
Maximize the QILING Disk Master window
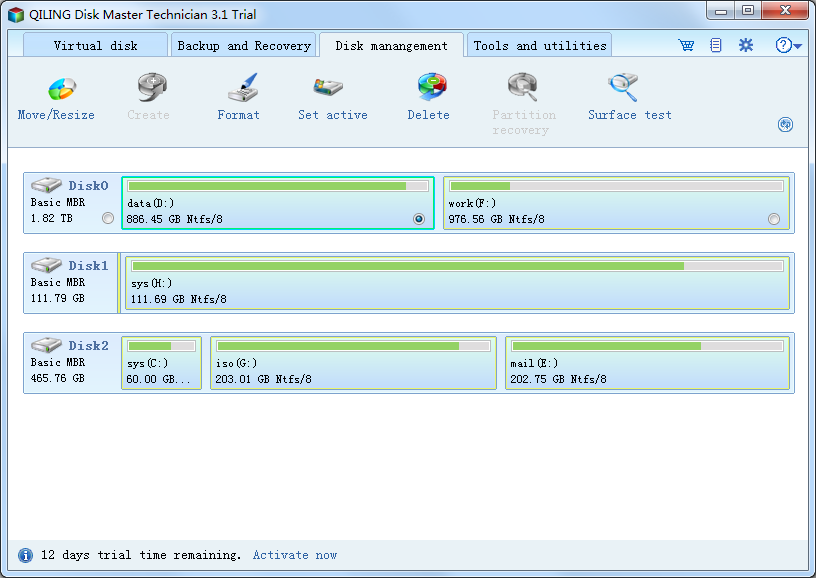point(748,11)
